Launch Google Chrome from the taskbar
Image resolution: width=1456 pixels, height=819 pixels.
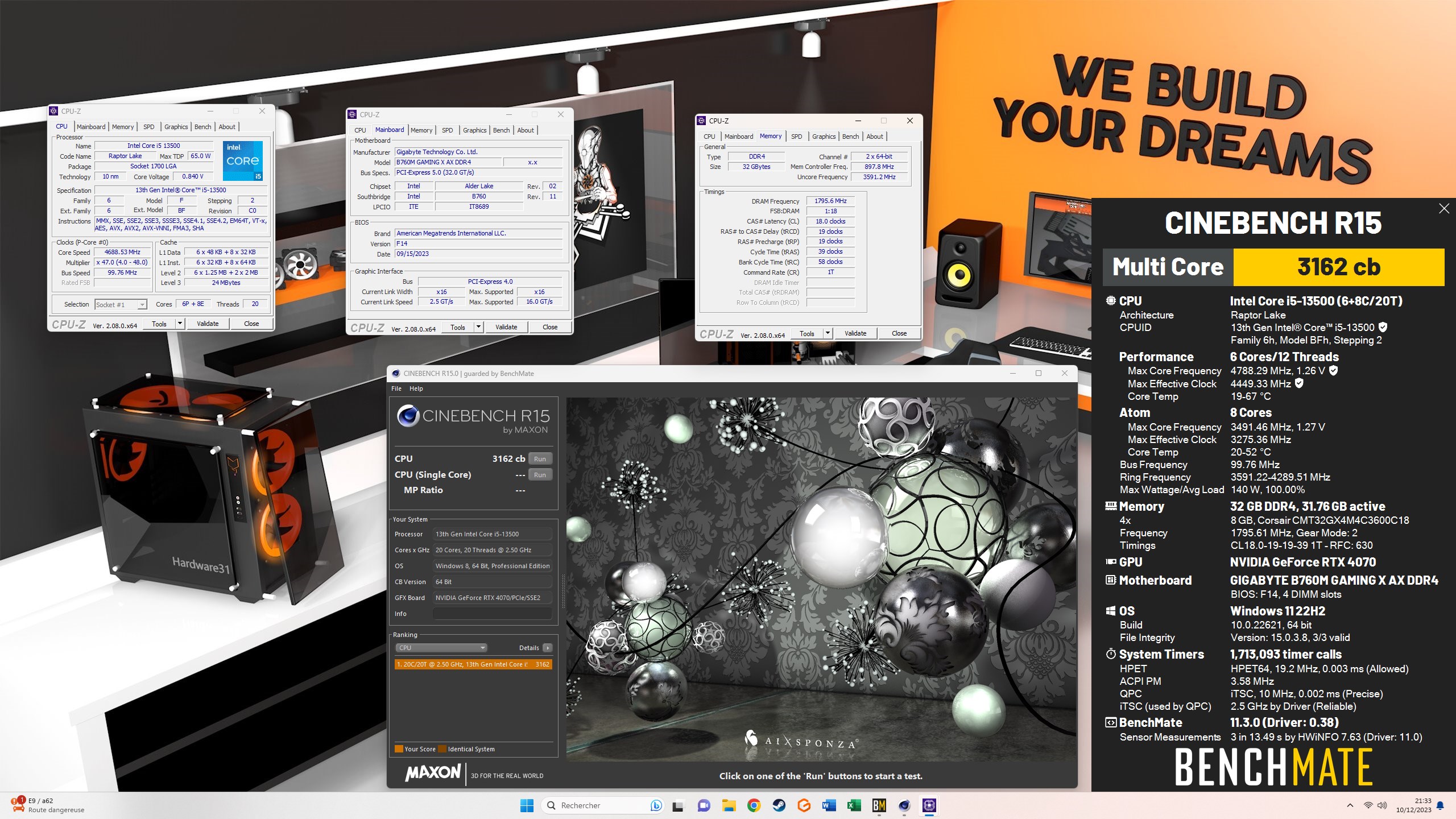coord(754,805)
